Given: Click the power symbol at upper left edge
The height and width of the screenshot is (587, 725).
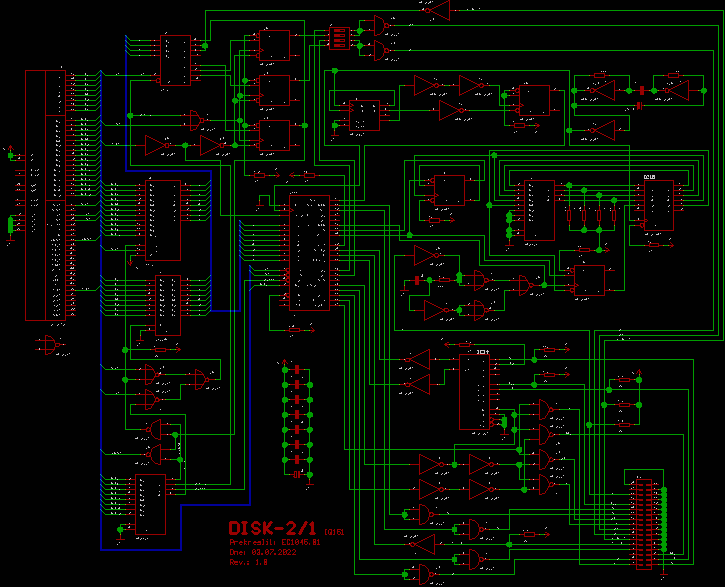Looking at the screenshot, I should (11, 153).
